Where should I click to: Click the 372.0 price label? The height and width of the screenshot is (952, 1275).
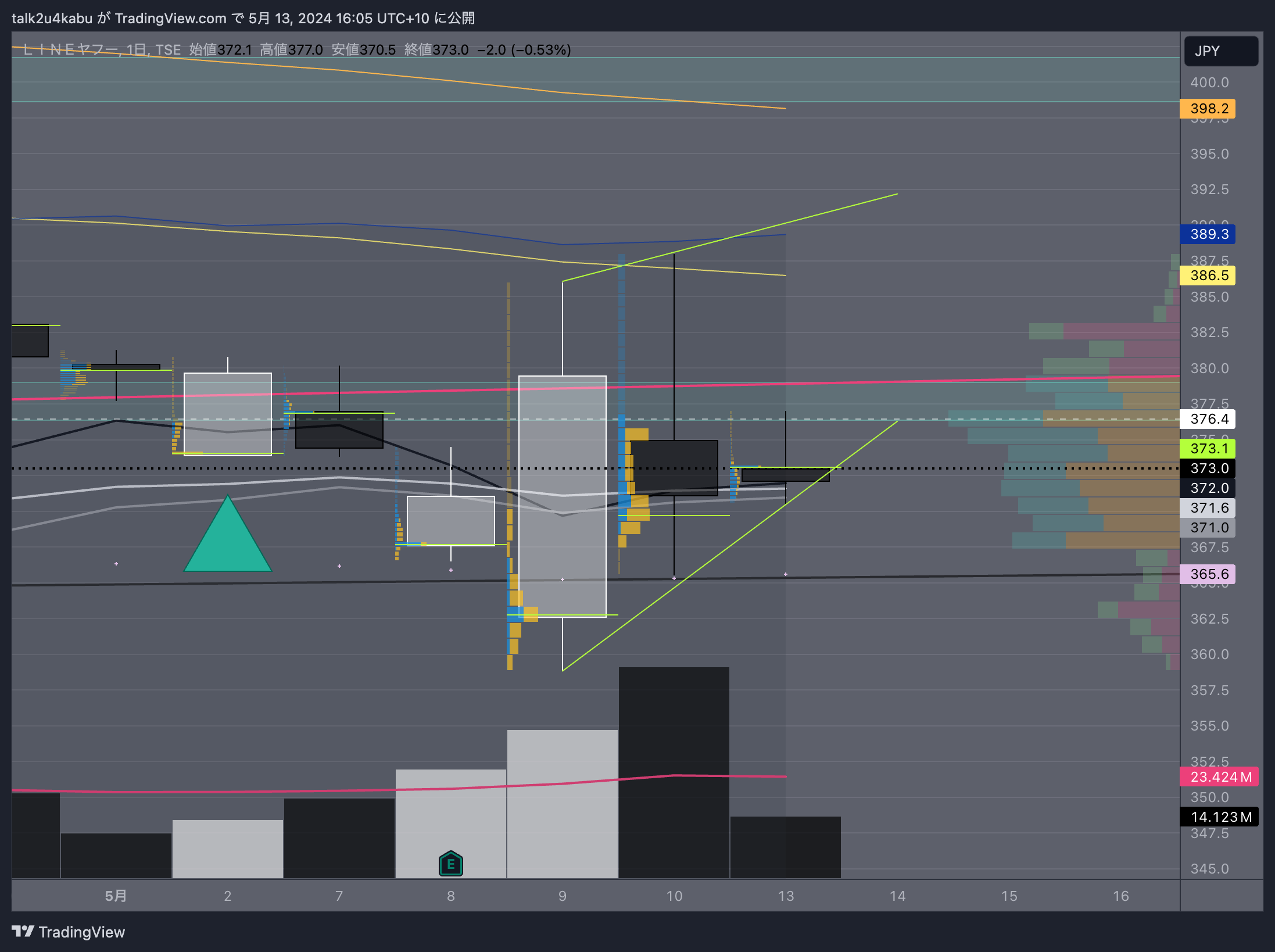(x=1208, y=488)
